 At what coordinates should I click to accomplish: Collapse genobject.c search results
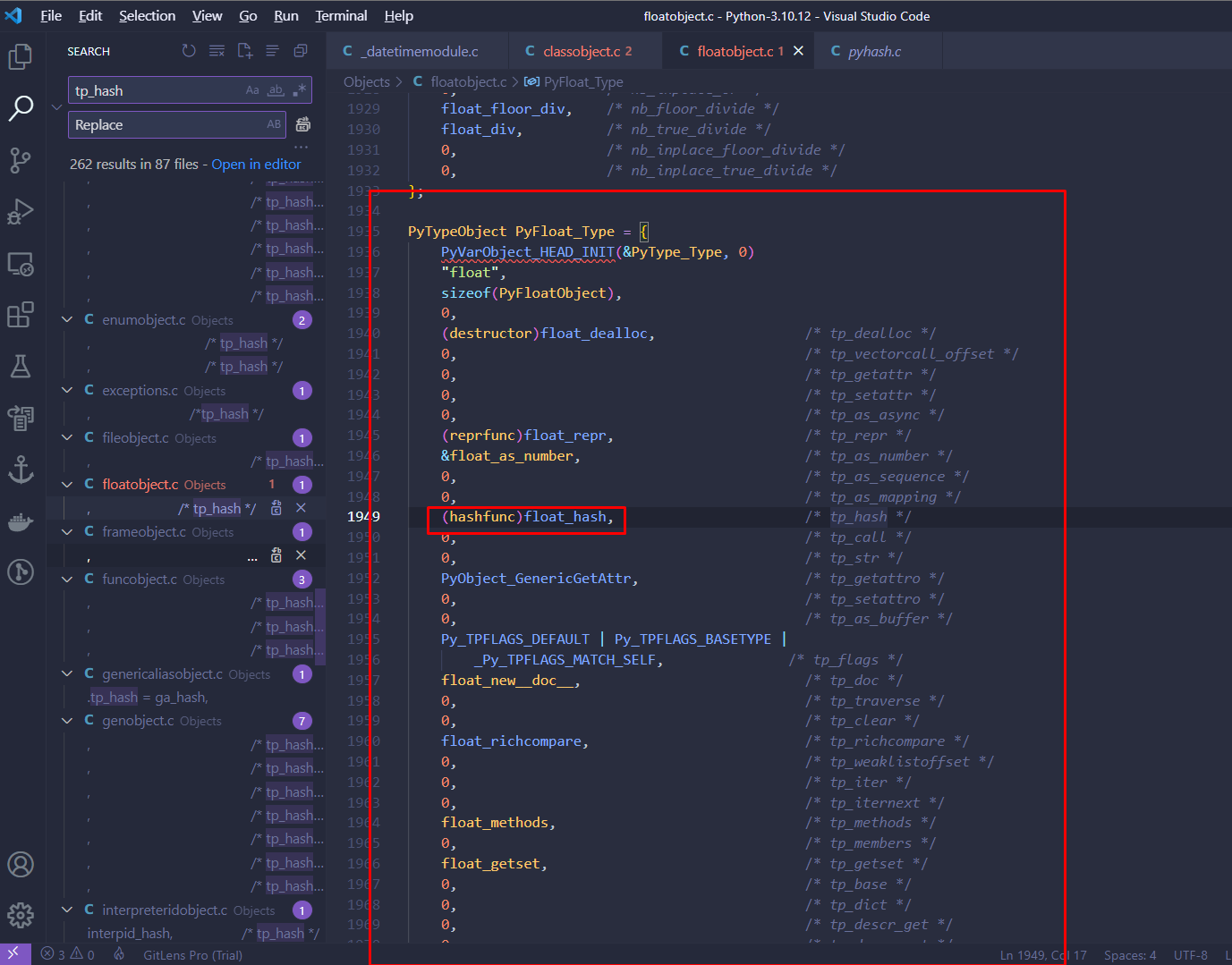tap(67, 720)
